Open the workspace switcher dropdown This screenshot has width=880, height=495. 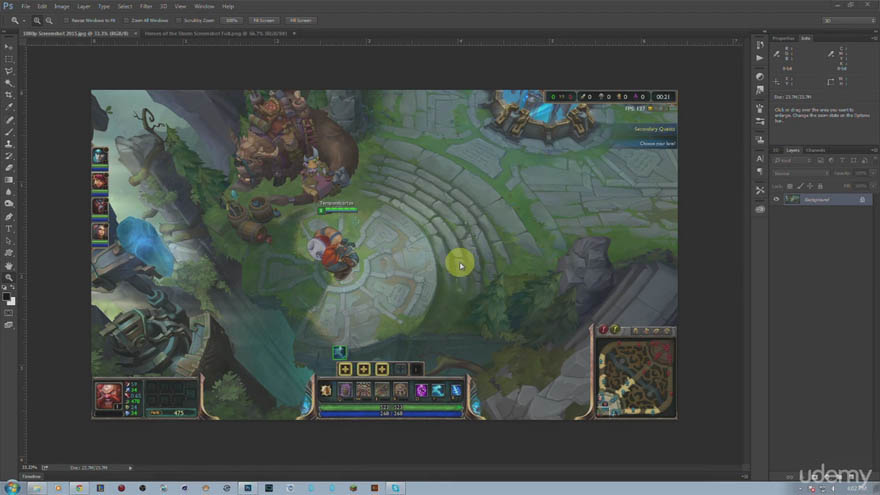(849, 21)
